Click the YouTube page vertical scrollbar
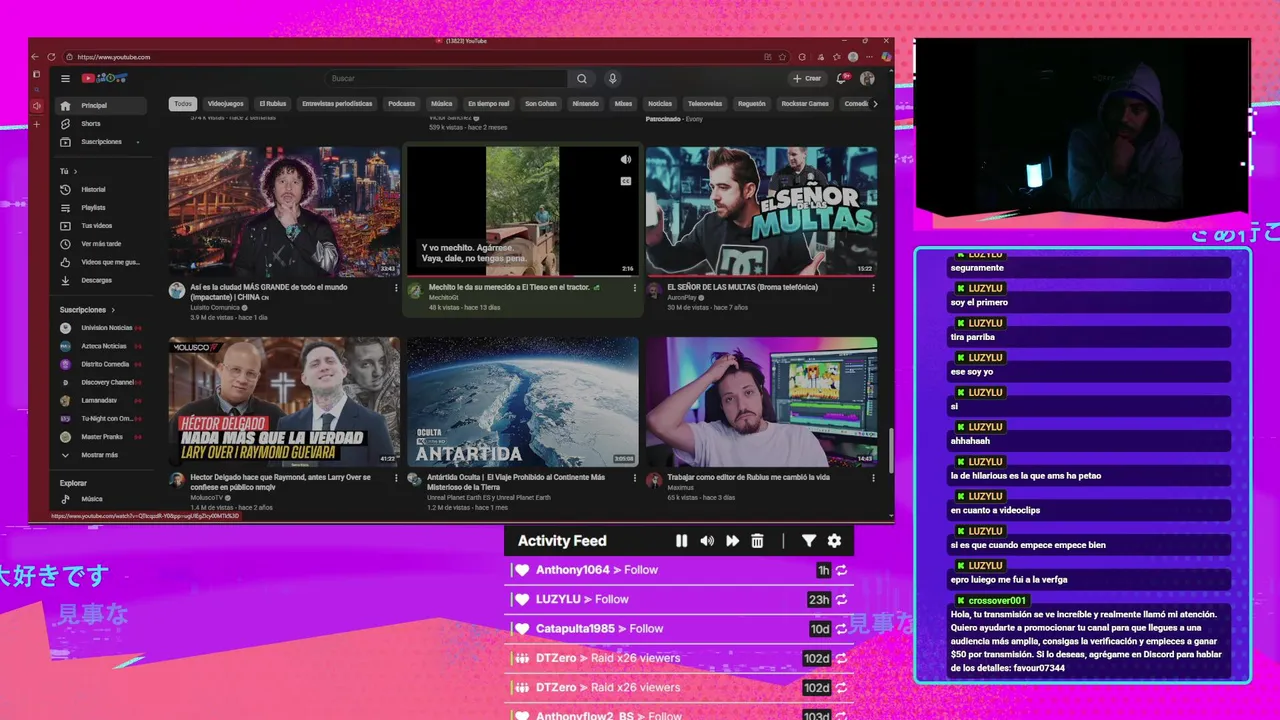1280x720 pixels. point(889,450)
